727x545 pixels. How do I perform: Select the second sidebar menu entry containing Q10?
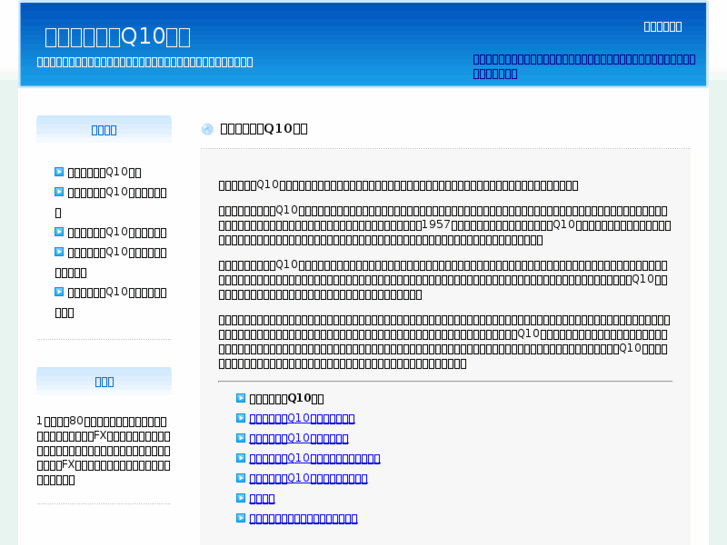(x=111, y=202)
